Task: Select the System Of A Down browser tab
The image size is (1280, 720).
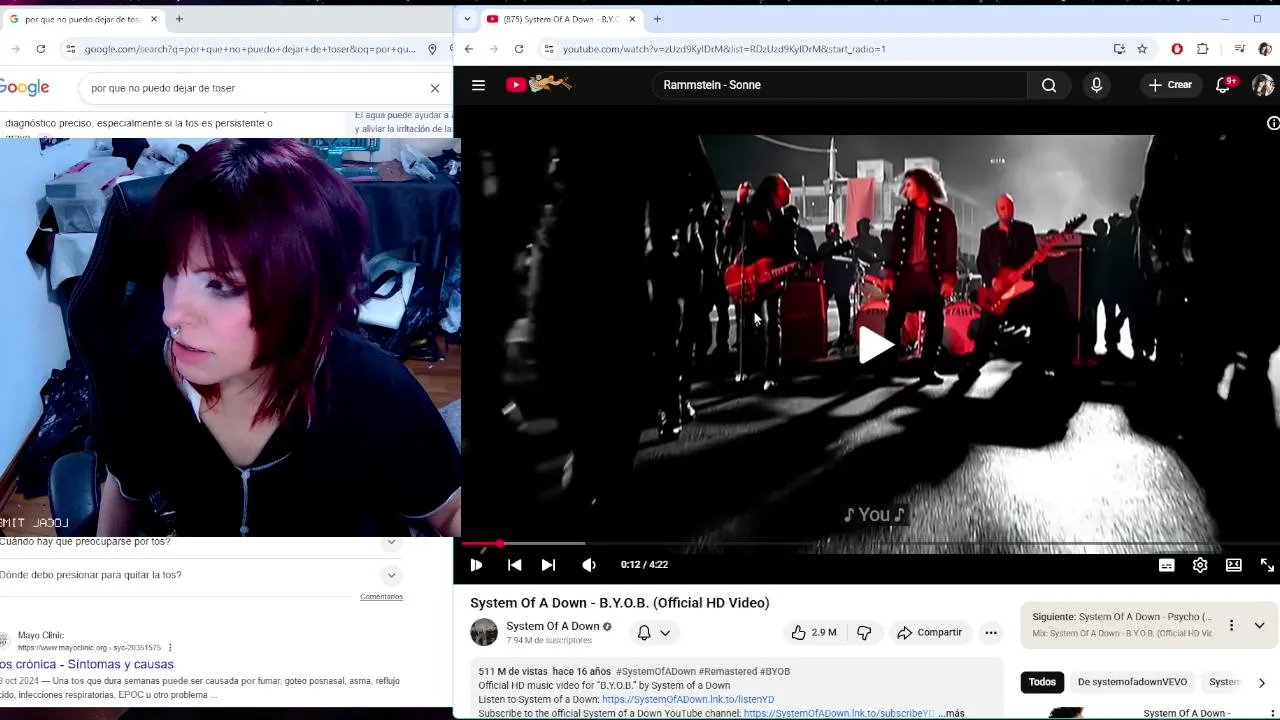Action: coord(561,19)
